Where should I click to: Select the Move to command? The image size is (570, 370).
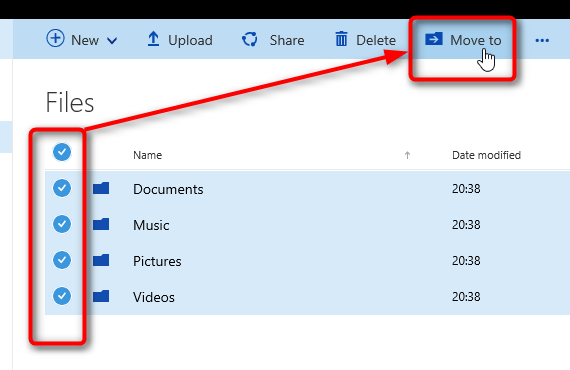tap(475, 40)
